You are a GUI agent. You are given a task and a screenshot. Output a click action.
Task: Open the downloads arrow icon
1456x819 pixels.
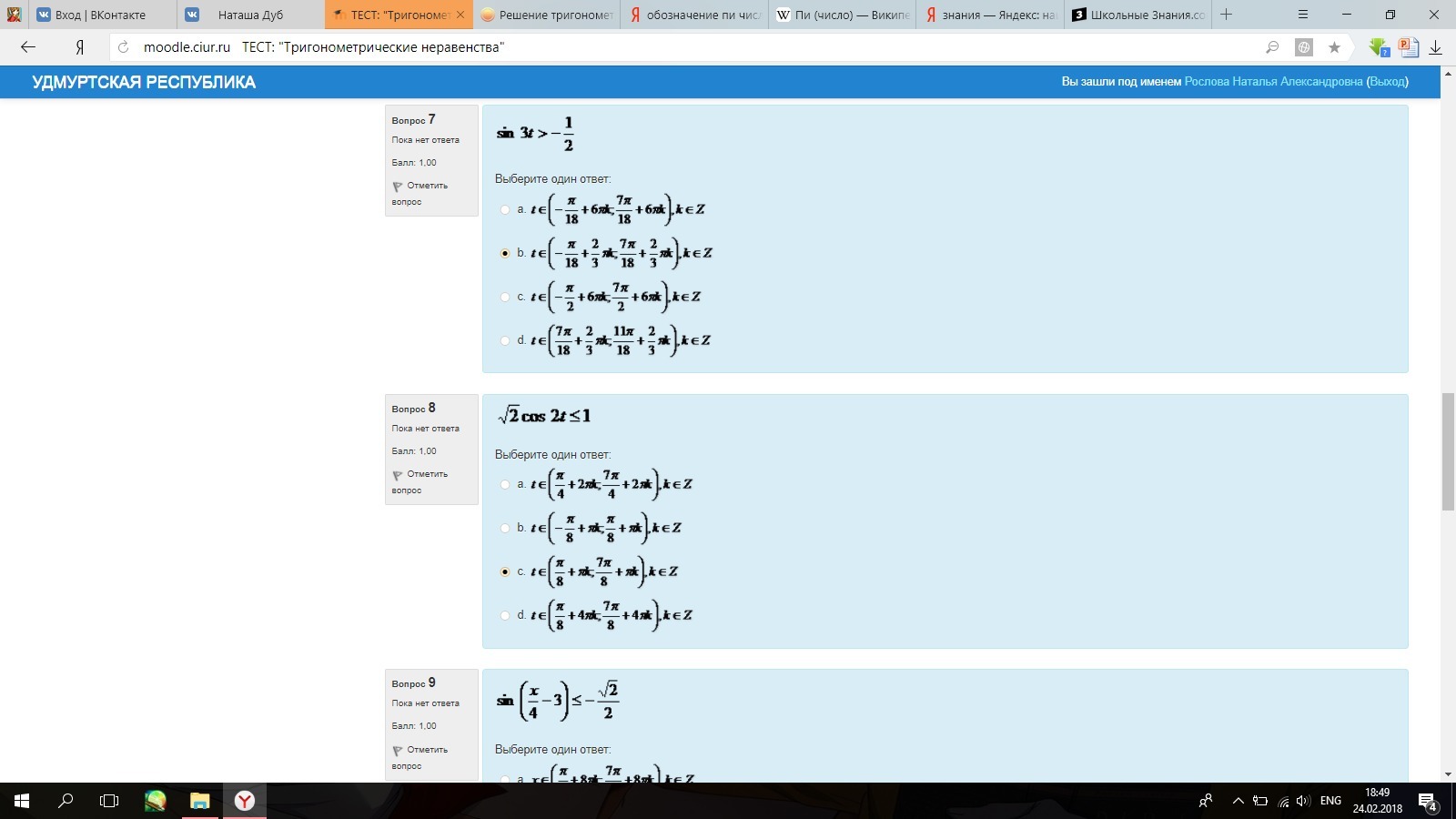pos(1435,47)
